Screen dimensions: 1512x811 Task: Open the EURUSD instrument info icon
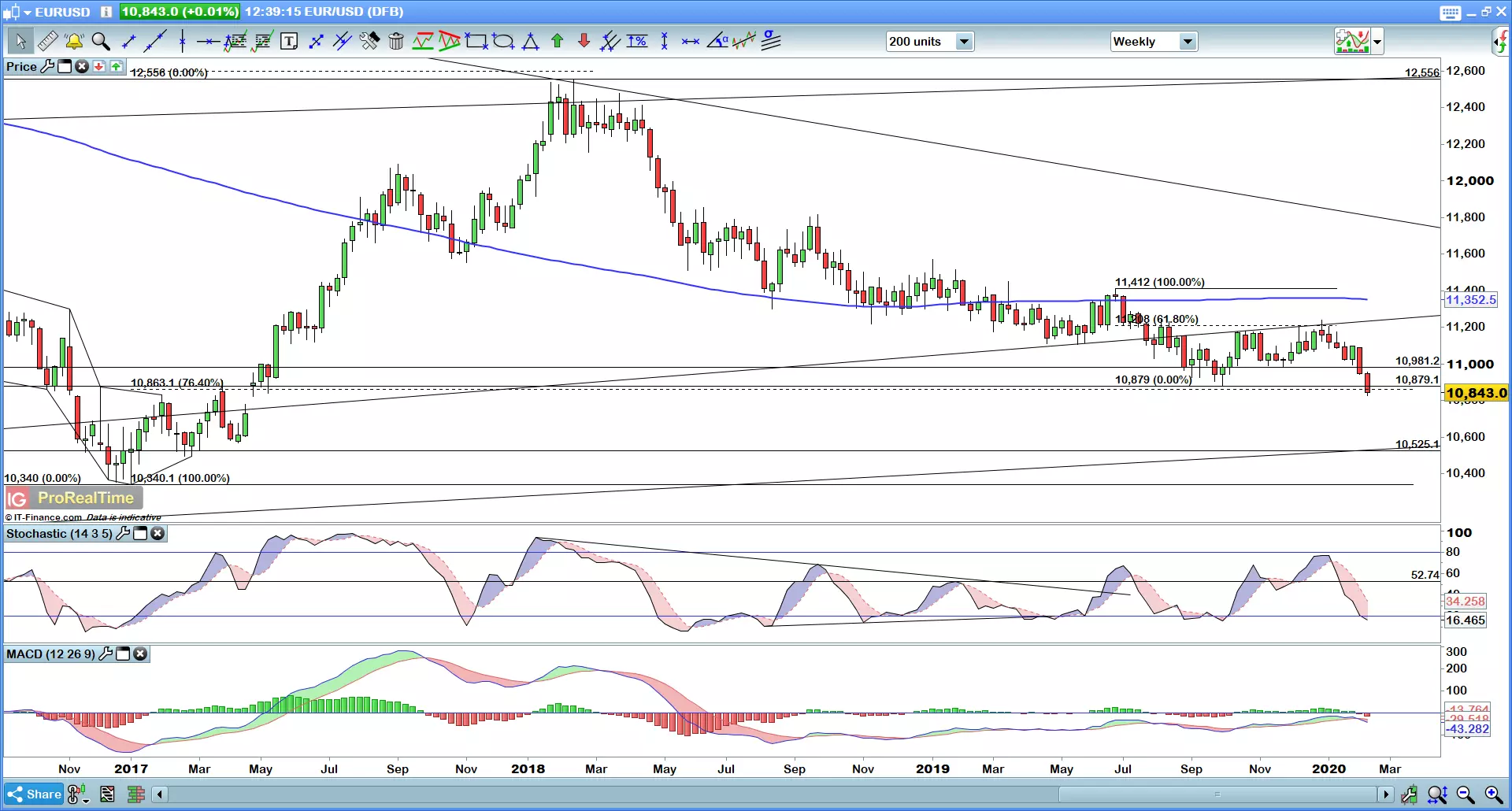pos(106,12)
